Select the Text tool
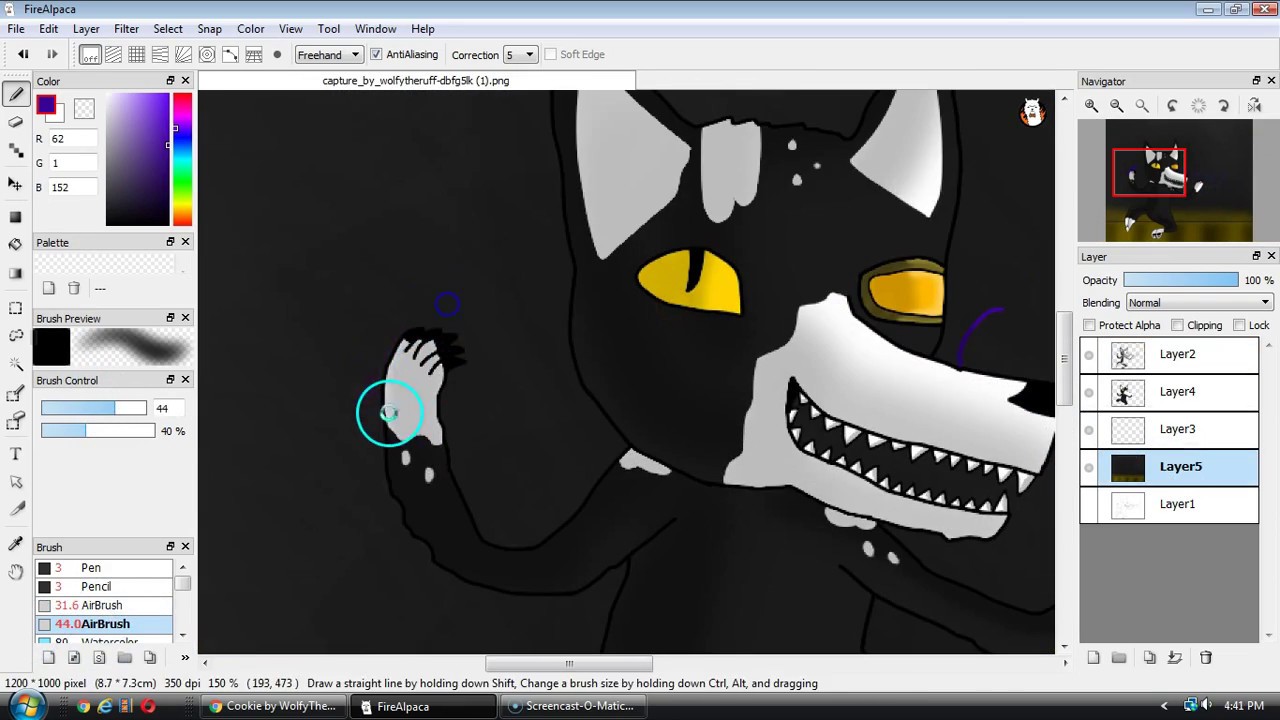This screenshot has width=1280, height=720. (15, 454)
